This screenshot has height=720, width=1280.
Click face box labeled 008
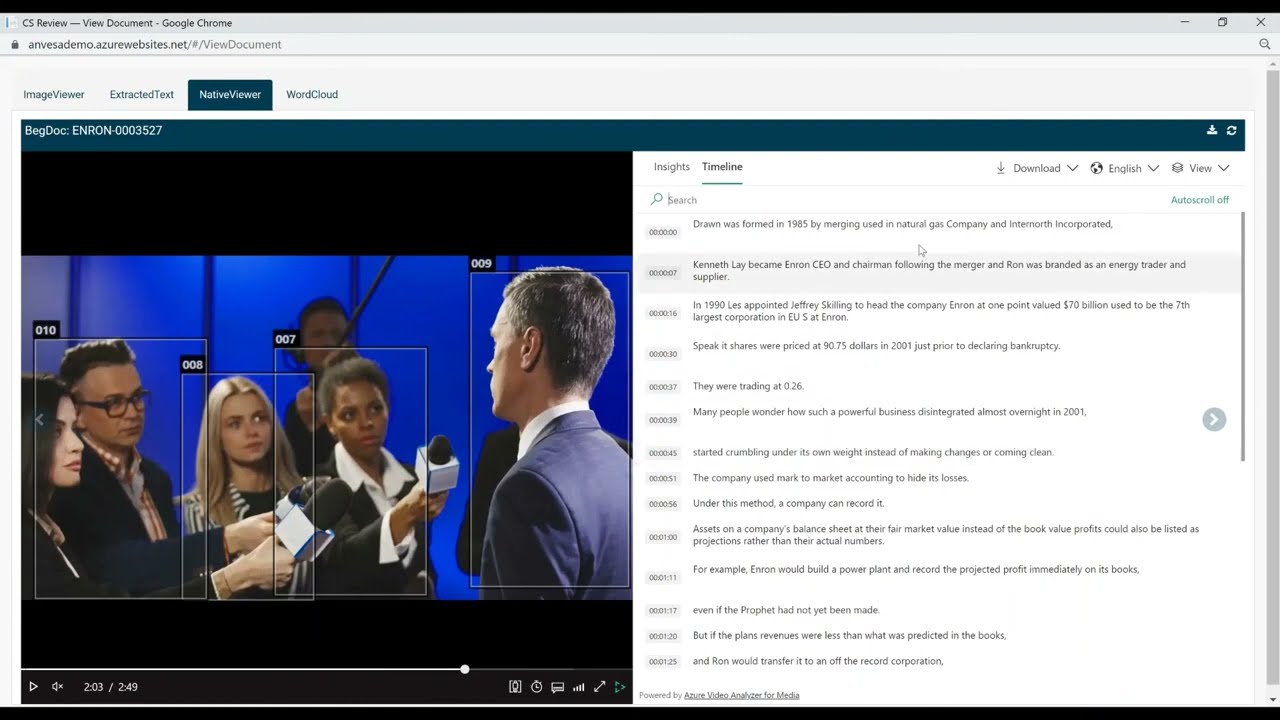click(247, 486)
